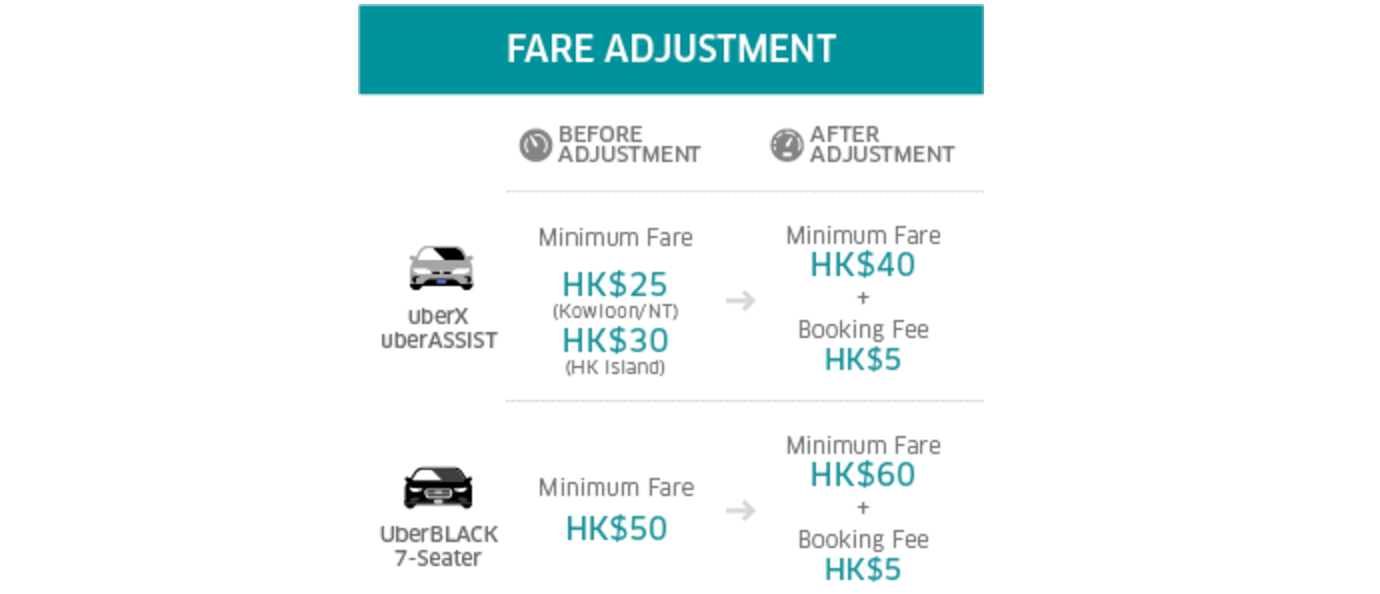Click the arrow in the UberBLACK row
The image size is (1380, 594).
click(x=741, y=511)
